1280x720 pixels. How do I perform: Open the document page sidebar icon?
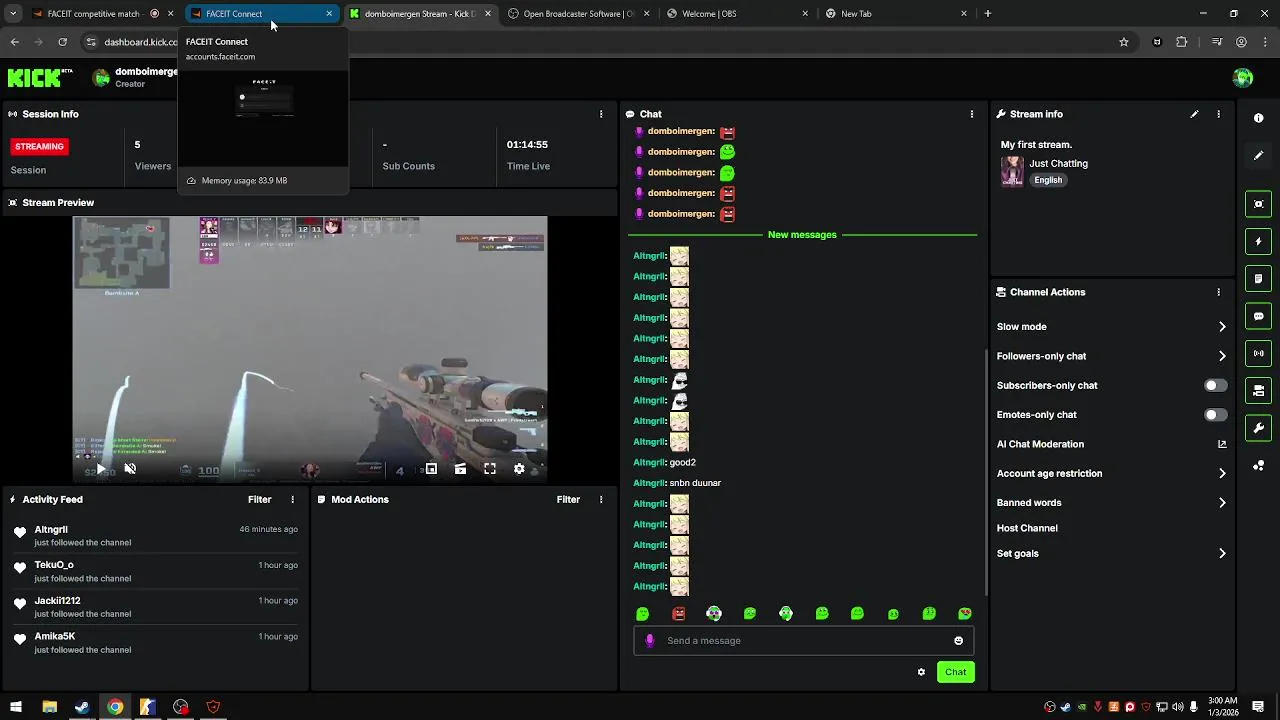[x=1258, y=279]
